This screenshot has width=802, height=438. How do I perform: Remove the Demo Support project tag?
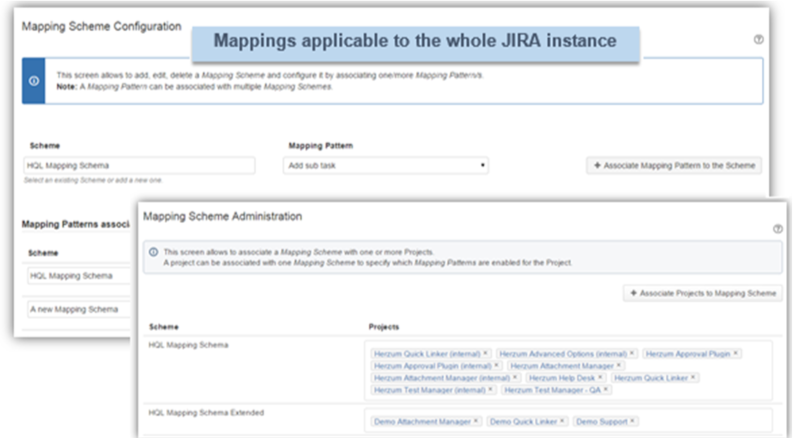(632, 421)
